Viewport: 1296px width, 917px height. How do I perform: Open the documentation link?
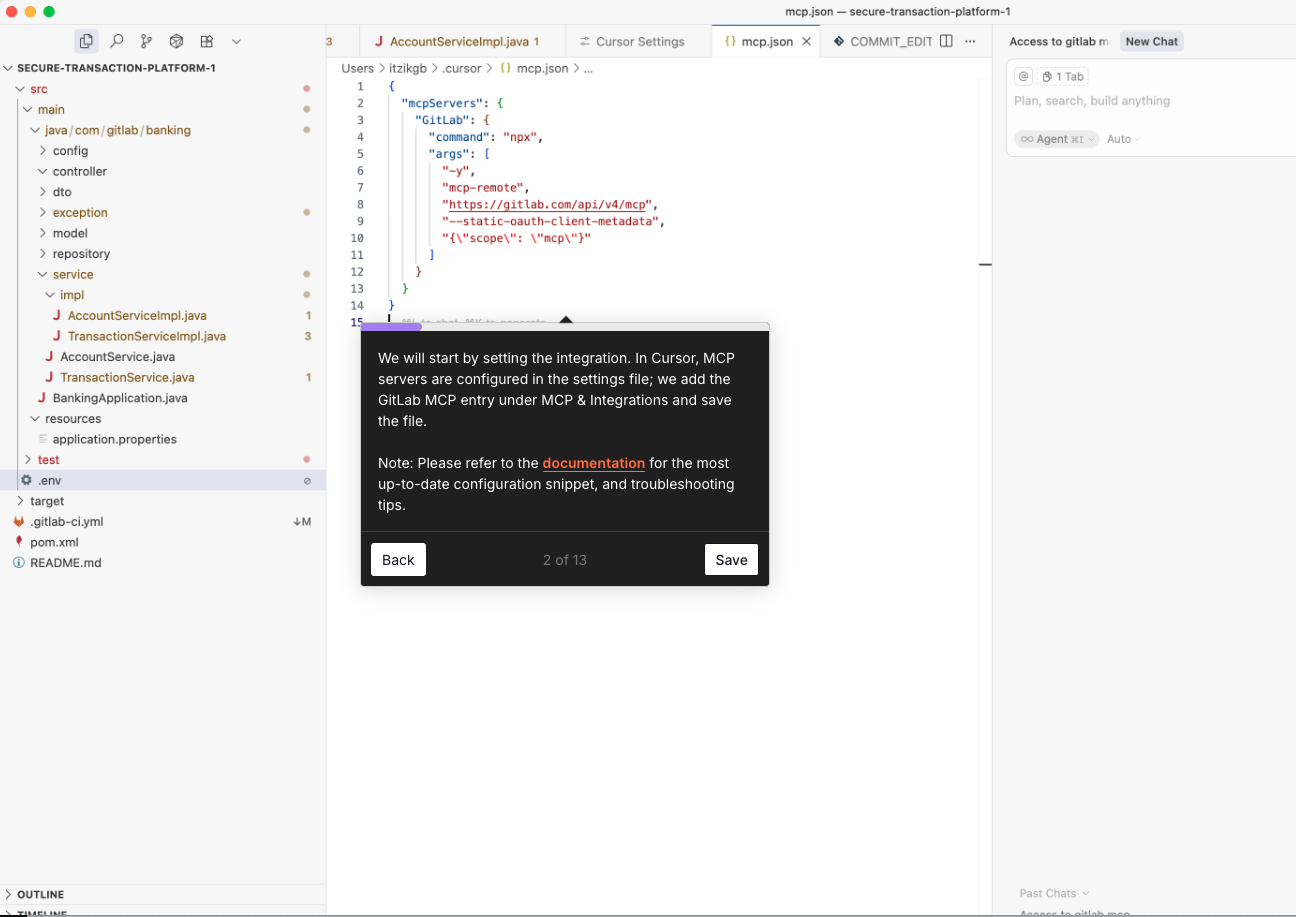tap(594, 463)
